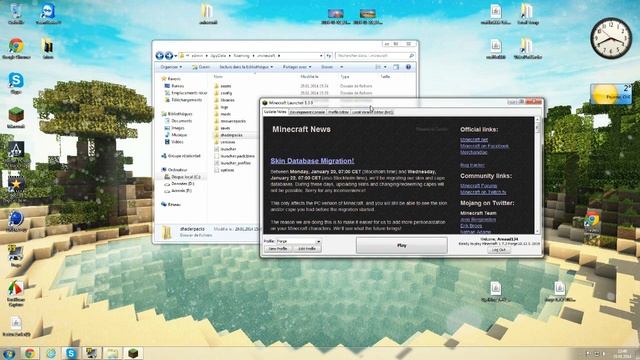The width and height of the screenshot is (640, 360).
Task: Open the Organiser menu in Explorer
Action: (171, 67)
